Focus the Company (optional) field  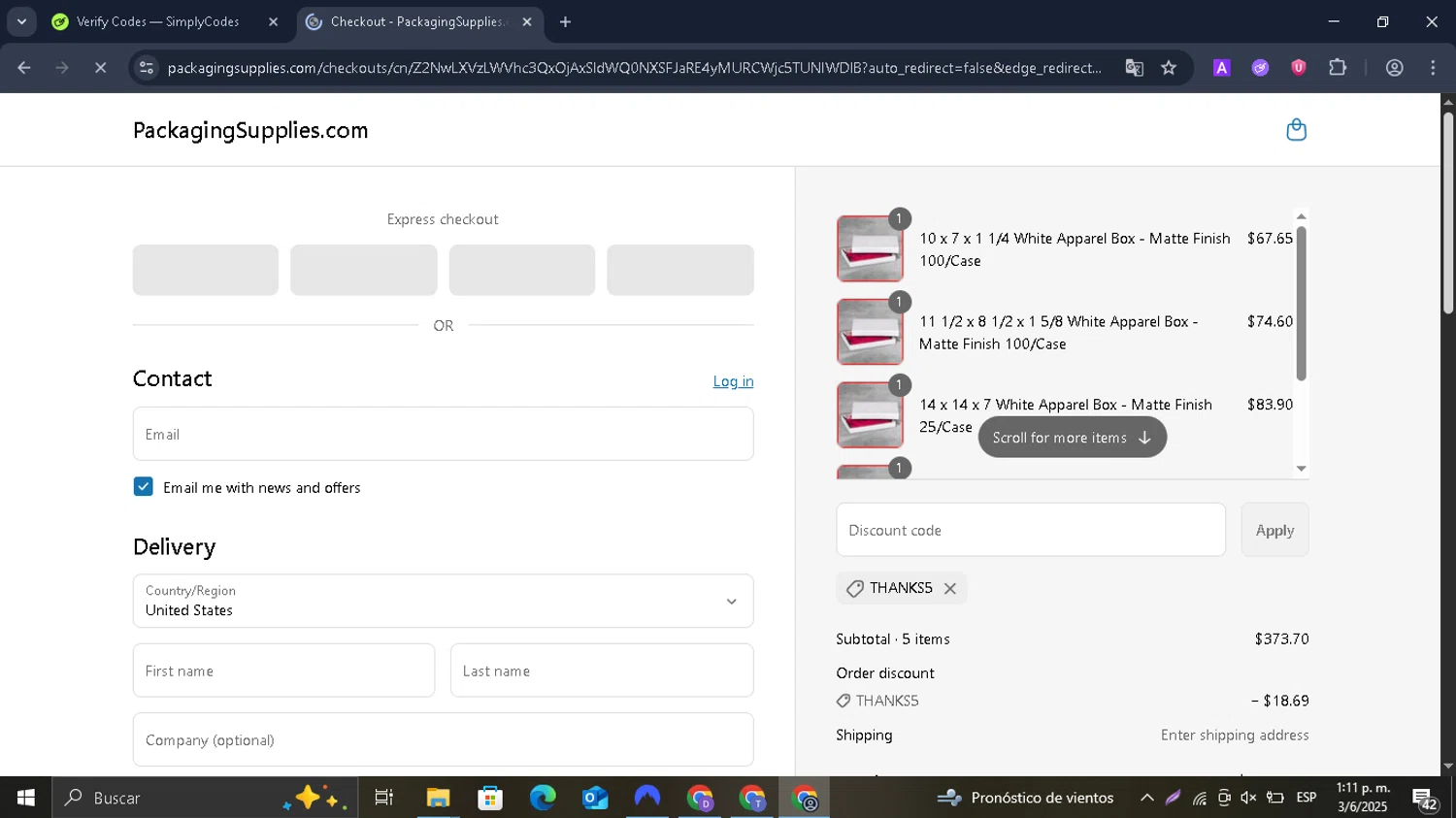coord(443,740)
